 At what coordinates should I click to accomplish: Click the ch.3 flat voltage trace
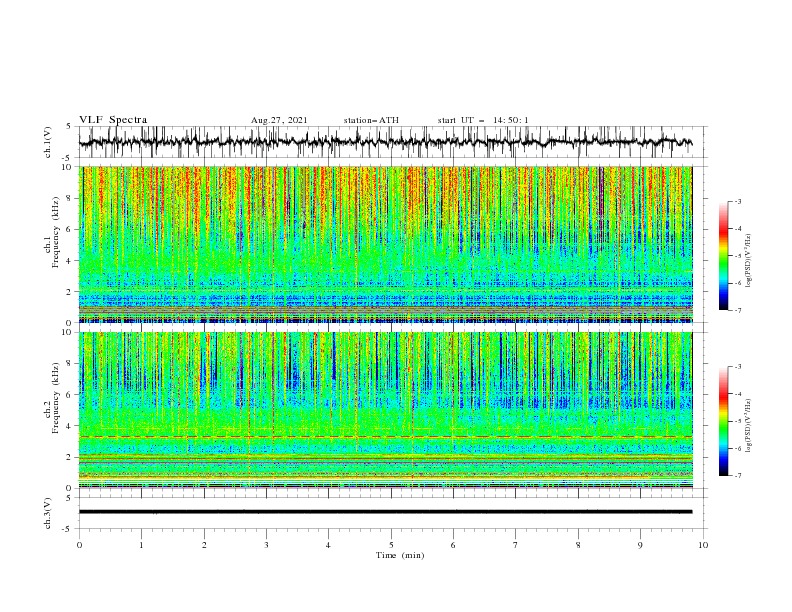pyautogui.click(x=385, y=512)
